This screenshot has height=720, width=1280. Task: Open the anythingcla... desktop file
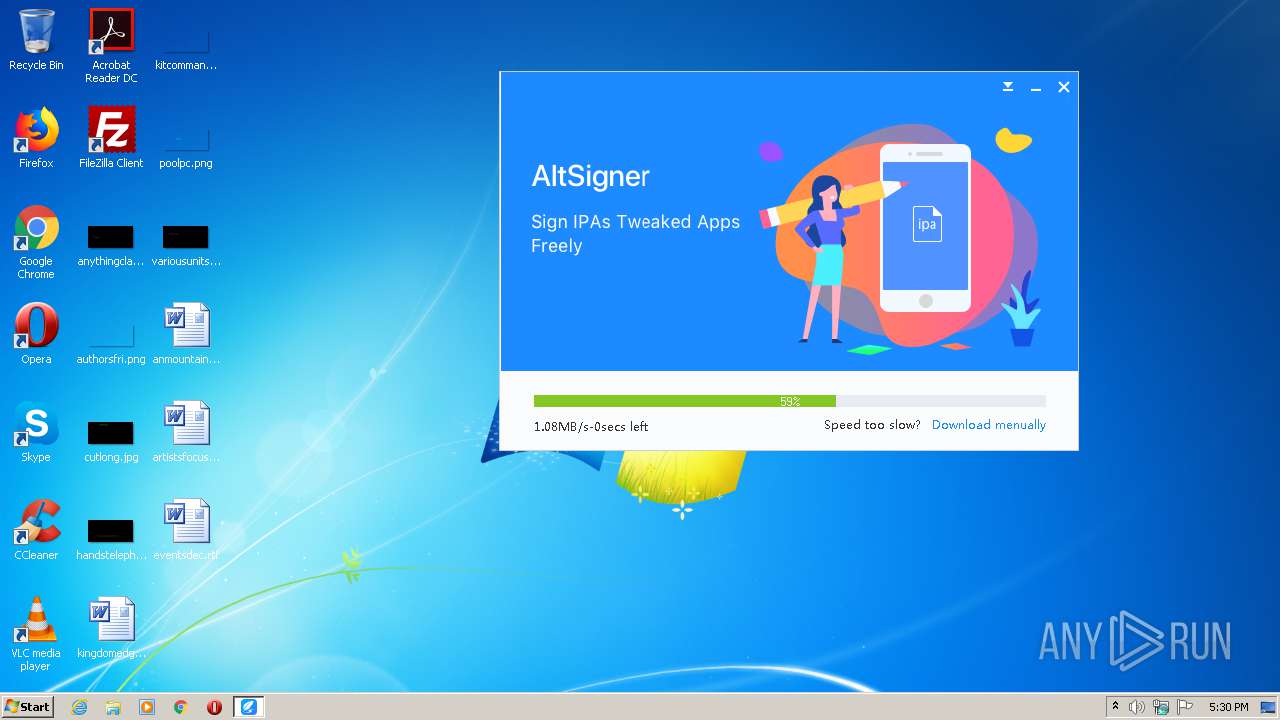[111, 246]
